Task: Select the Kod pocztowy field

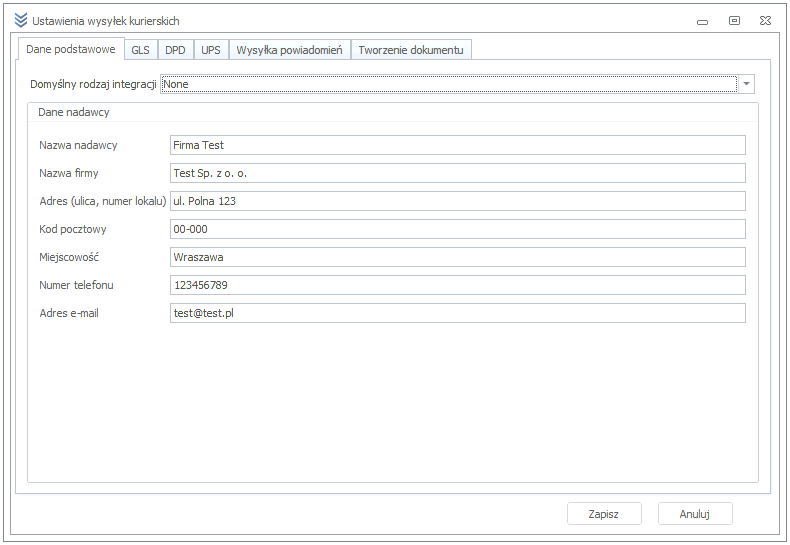Action: [458, 229]
